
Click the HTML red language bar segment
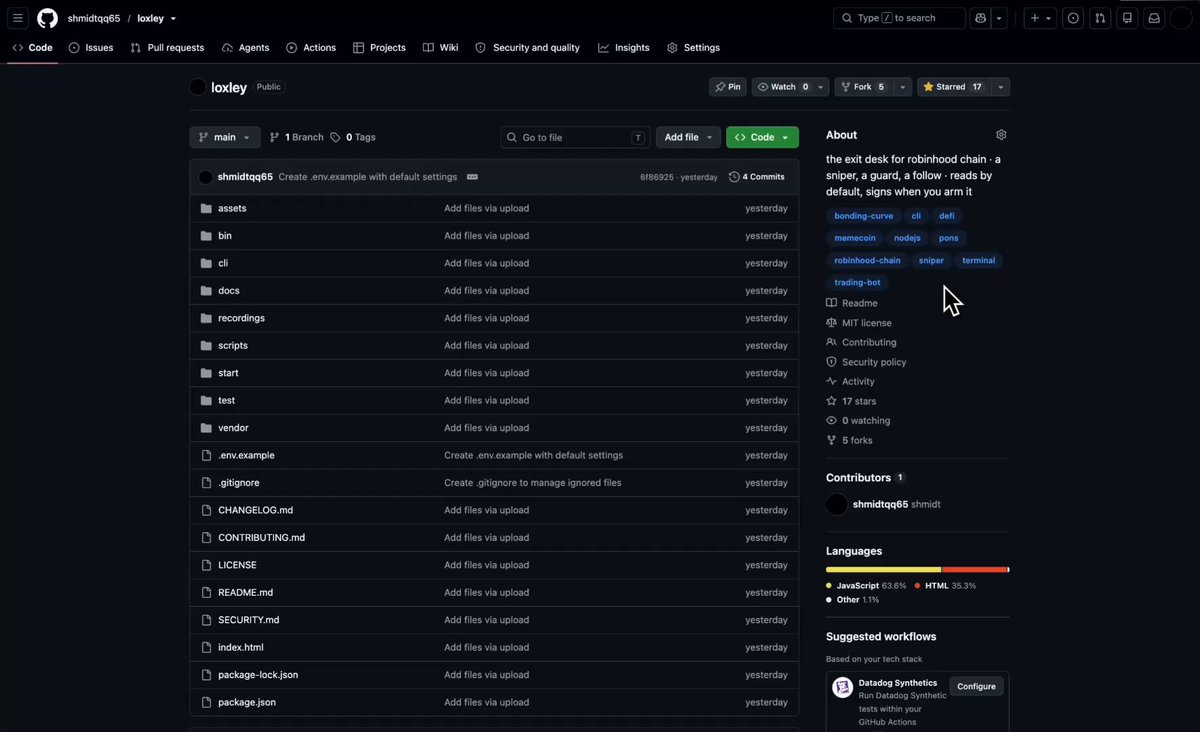[973, 569]
